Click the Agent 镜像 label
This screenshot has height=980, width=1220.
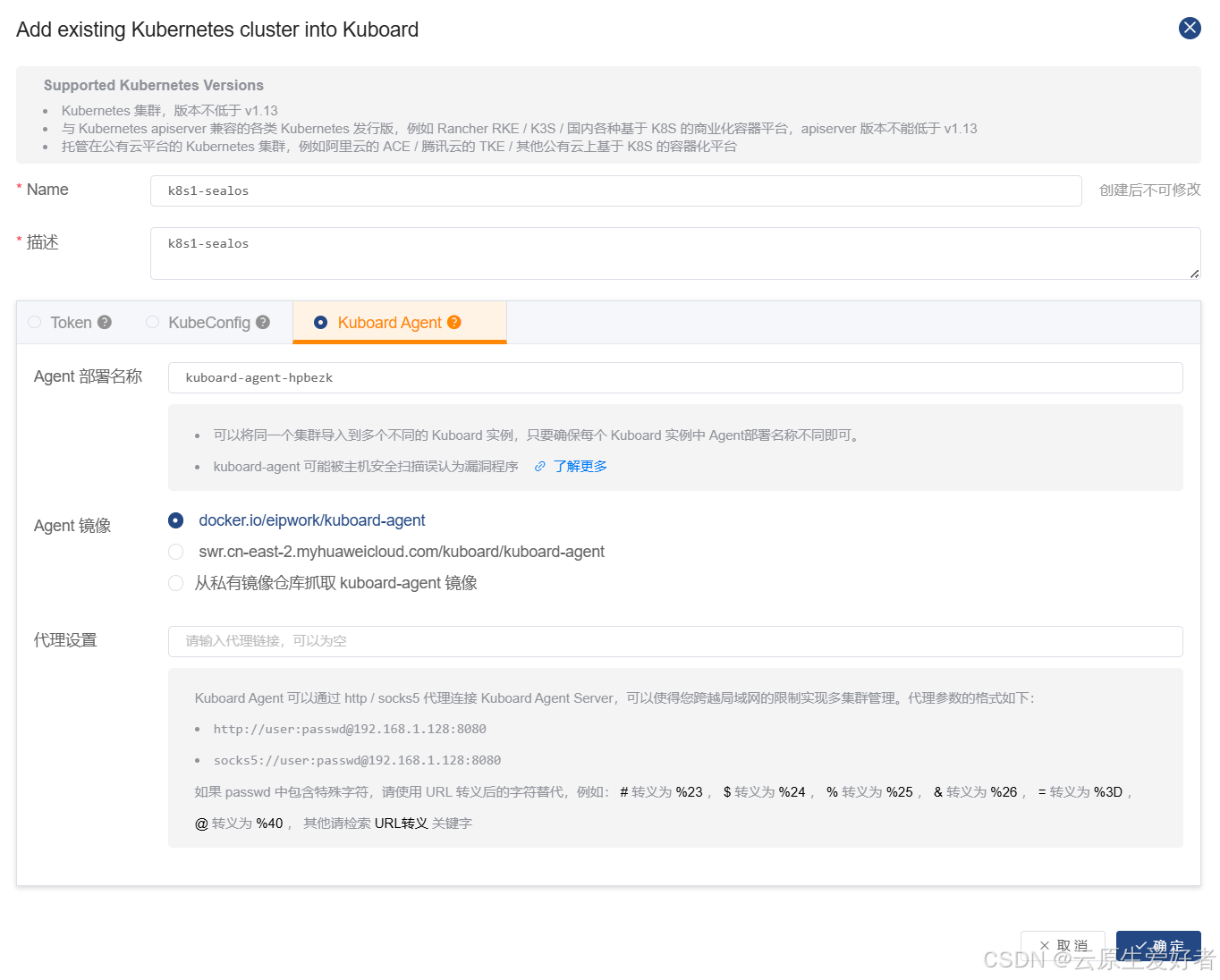[x=72, y=526]
